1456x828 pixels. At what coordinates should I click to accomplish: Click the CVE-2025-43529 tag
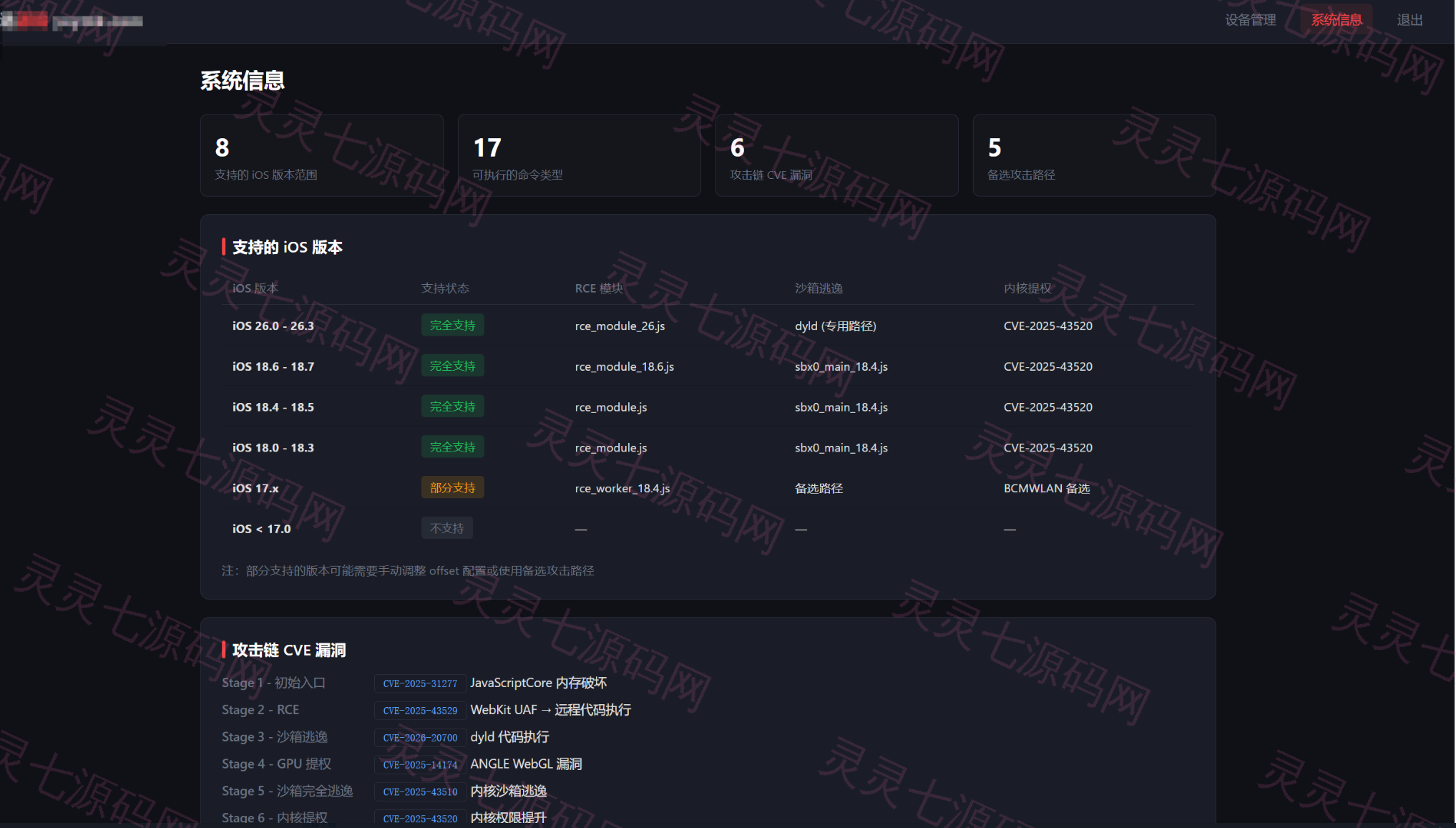click(x=420, y=711)
